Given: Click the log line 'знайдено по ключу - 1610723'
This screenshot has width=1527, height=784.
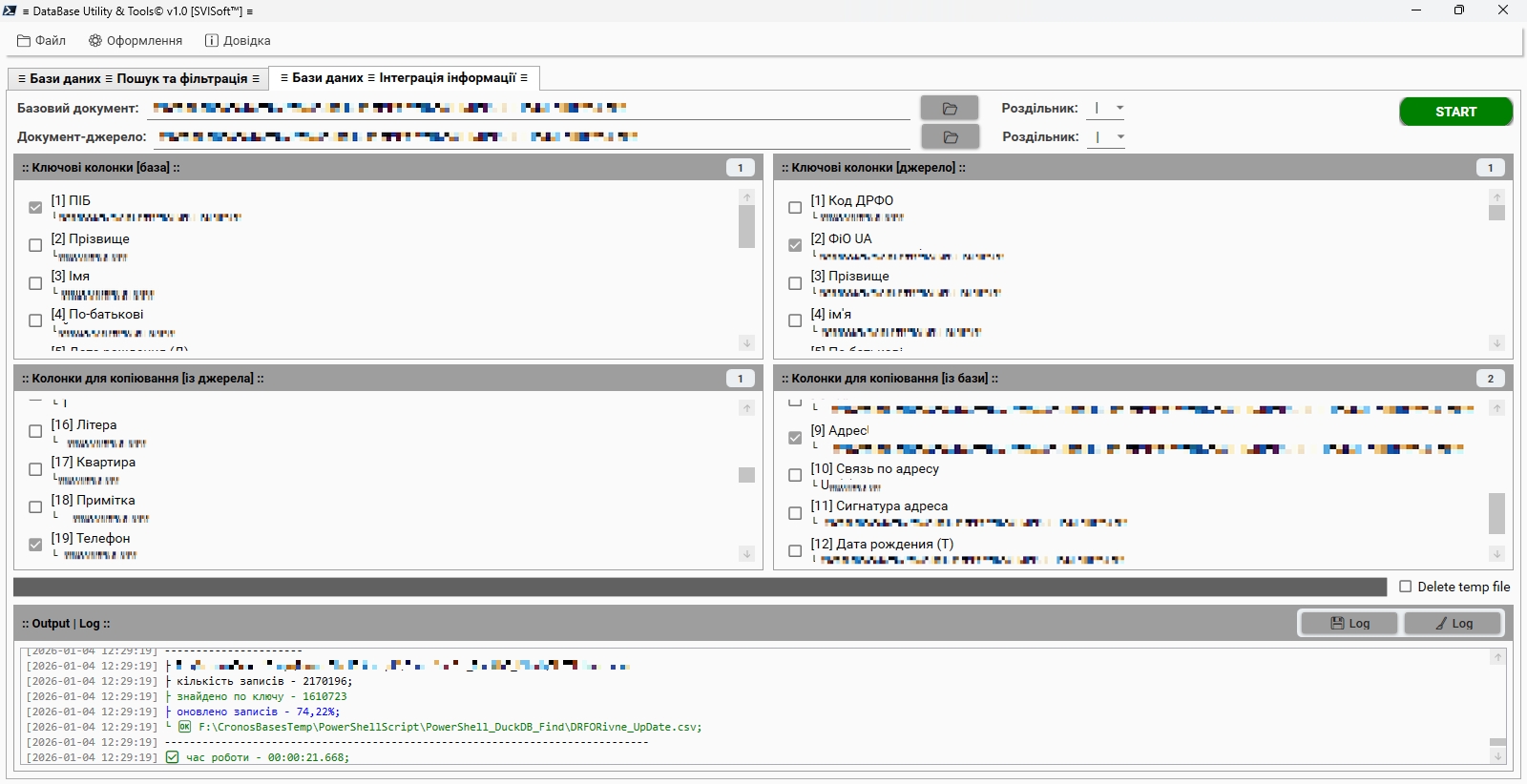Looking at the screenshot, I should point(261,696).
